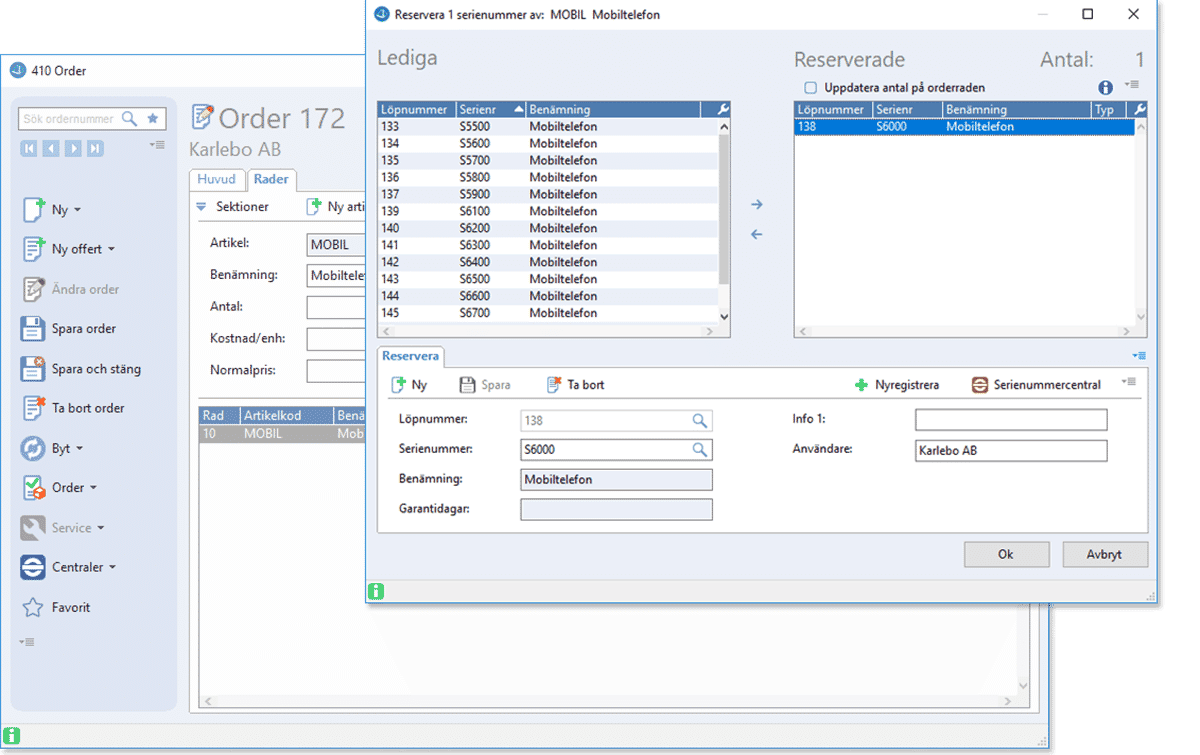Click the Favorit star icon
This screenshot has height=755, width=1200.
coord(33,607)
